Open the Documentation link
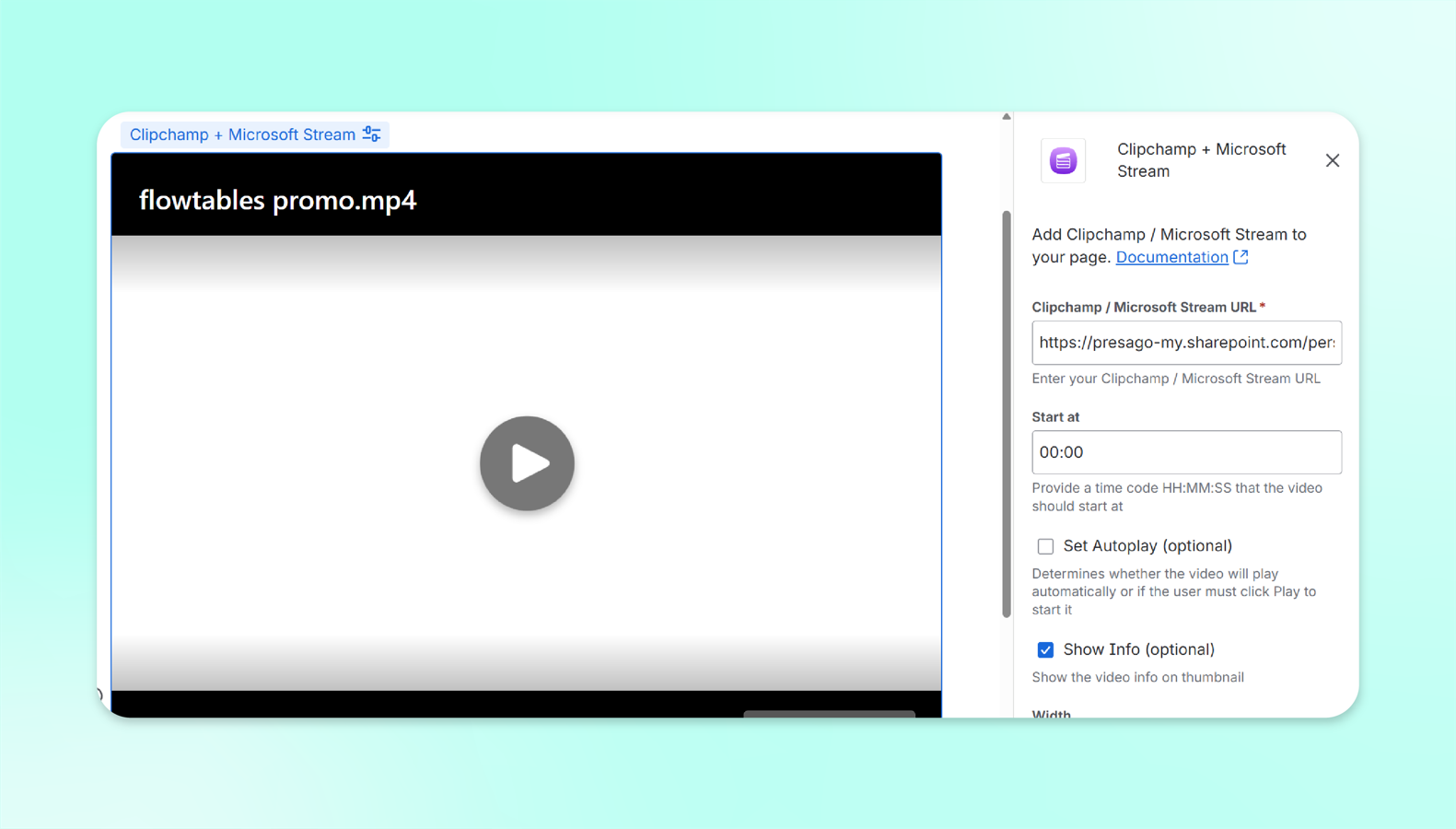1456x829 pixels. click(1171, 257)
